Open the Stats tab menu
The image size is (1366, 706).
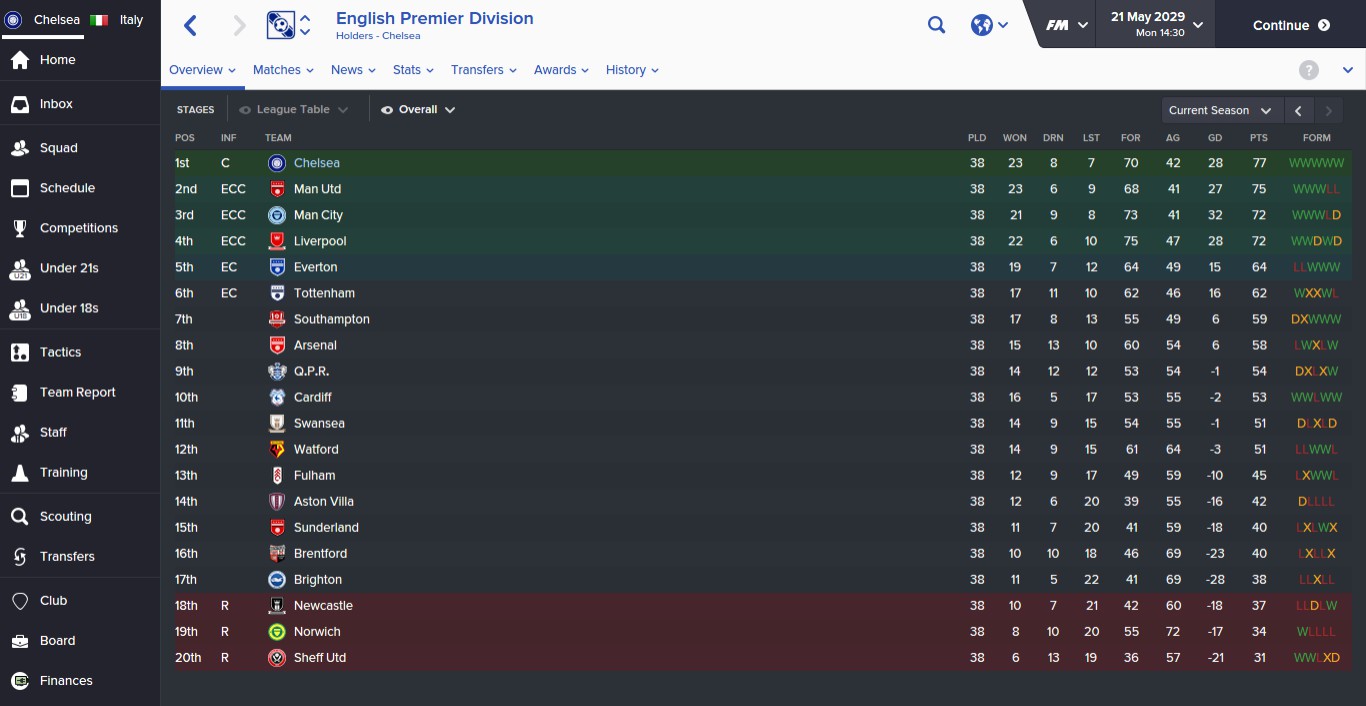click(413, 70)
